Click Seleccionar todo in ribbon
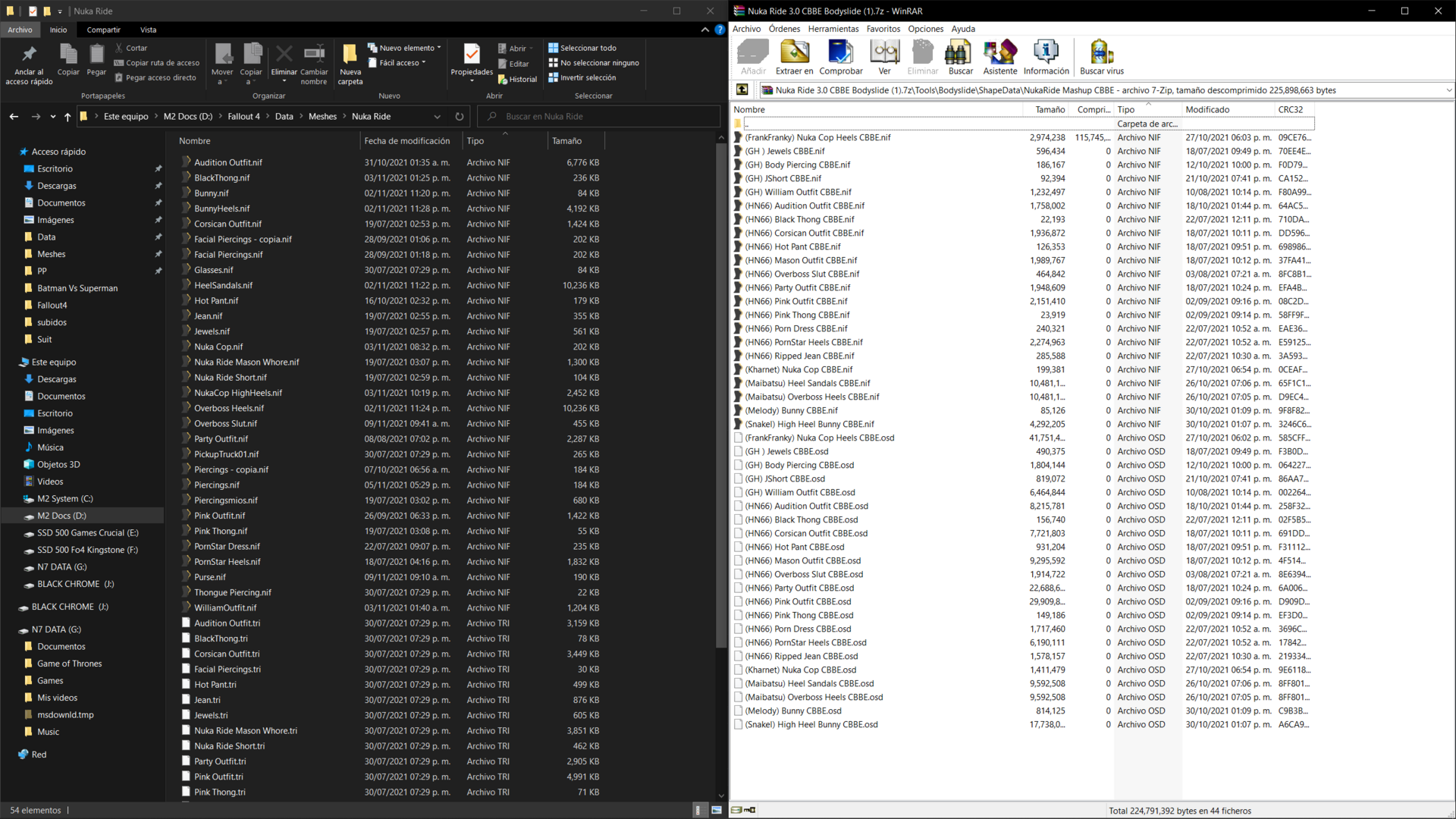Viewport: 1456px width, 819px height. (x=582, y=48)
